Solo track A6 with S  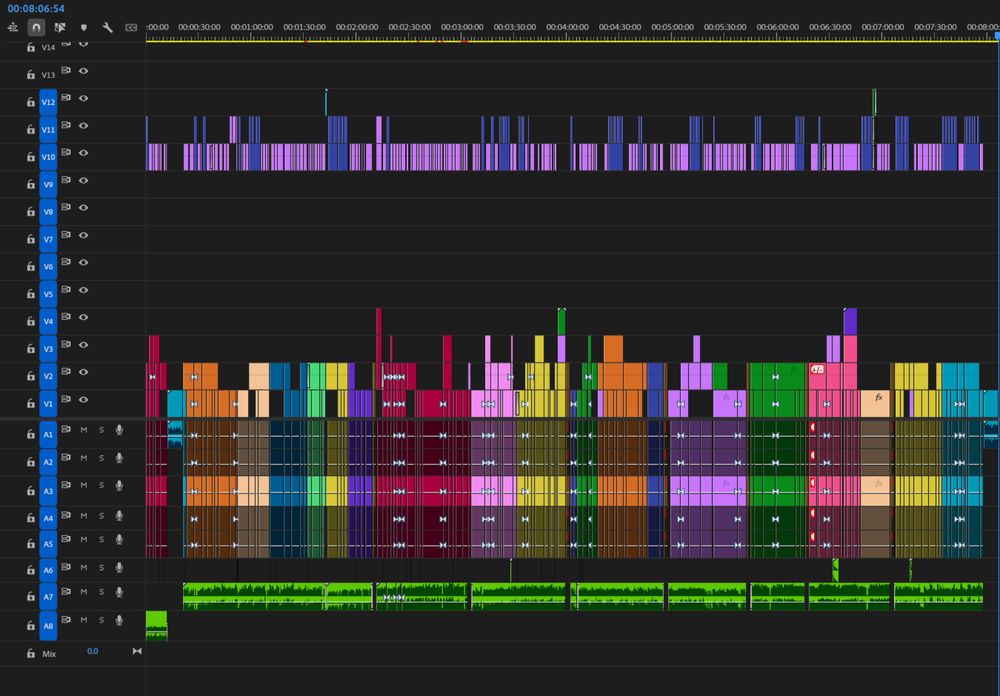pos(101,568)
